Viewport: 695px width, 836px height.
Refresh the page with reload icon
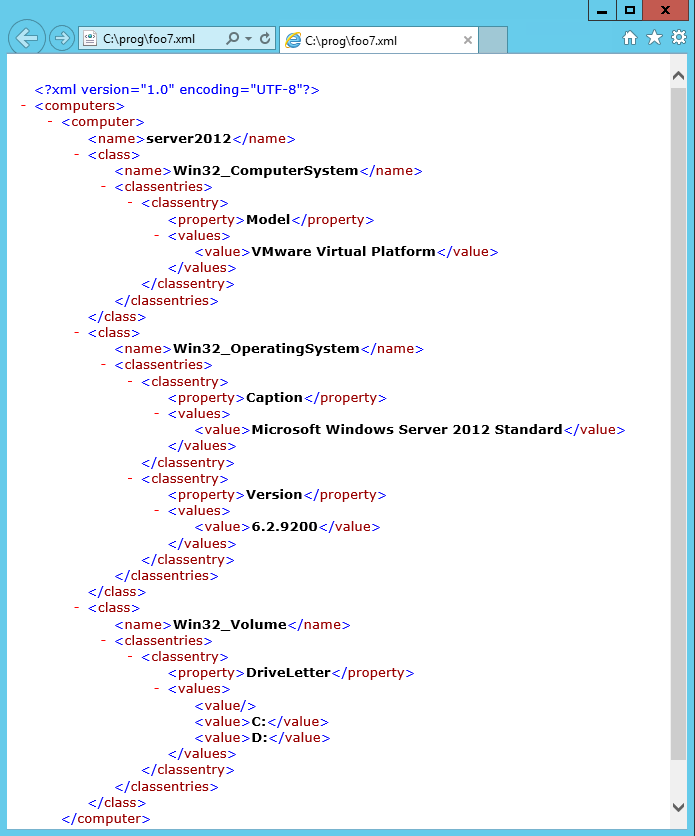tap(265, 39)
